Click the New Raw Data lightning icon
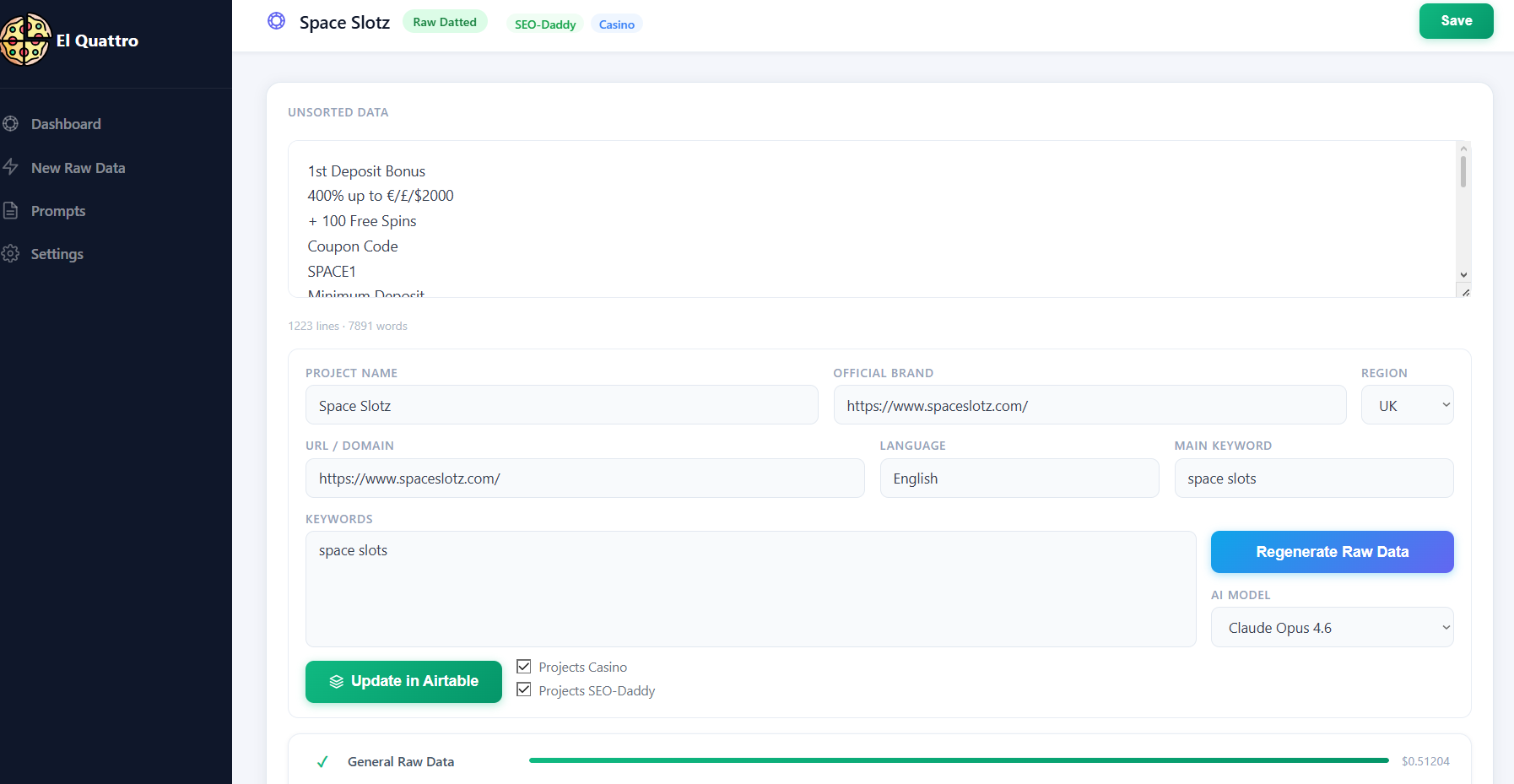The width and height of the screenshot is (1514, 784). [10, 167]
